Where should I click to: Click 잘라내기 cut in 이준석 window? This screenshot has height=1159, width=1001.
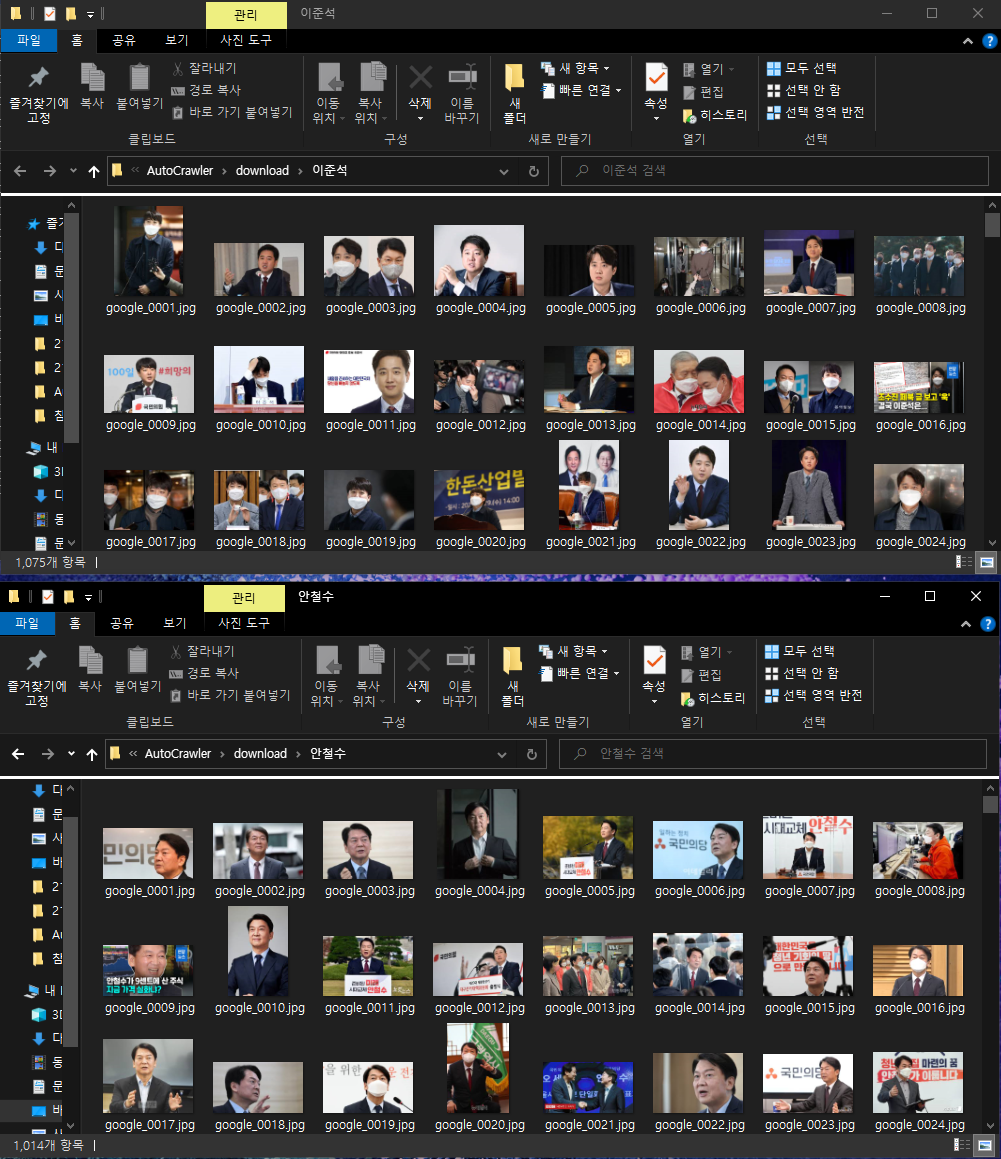coord(204,68)
